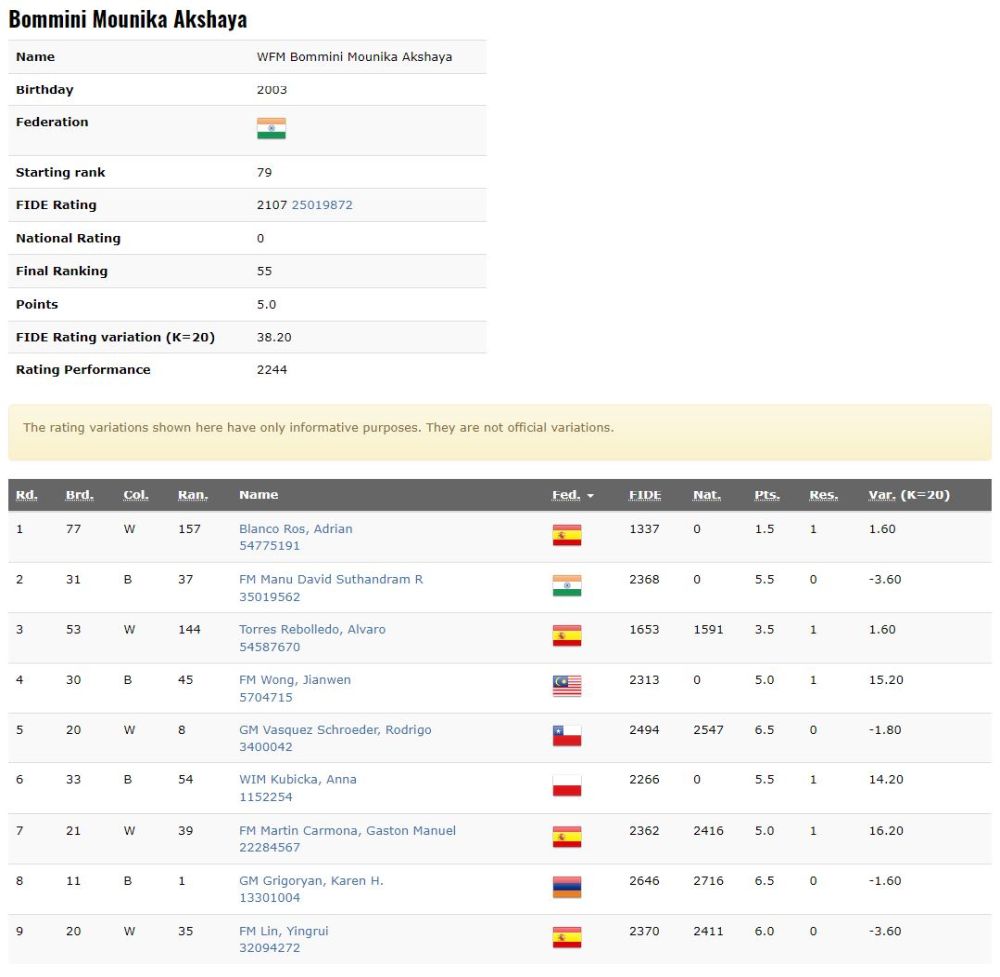Sort by the Res. column header
Viewport: 1000px width, 977px height.
click(824, 495)
